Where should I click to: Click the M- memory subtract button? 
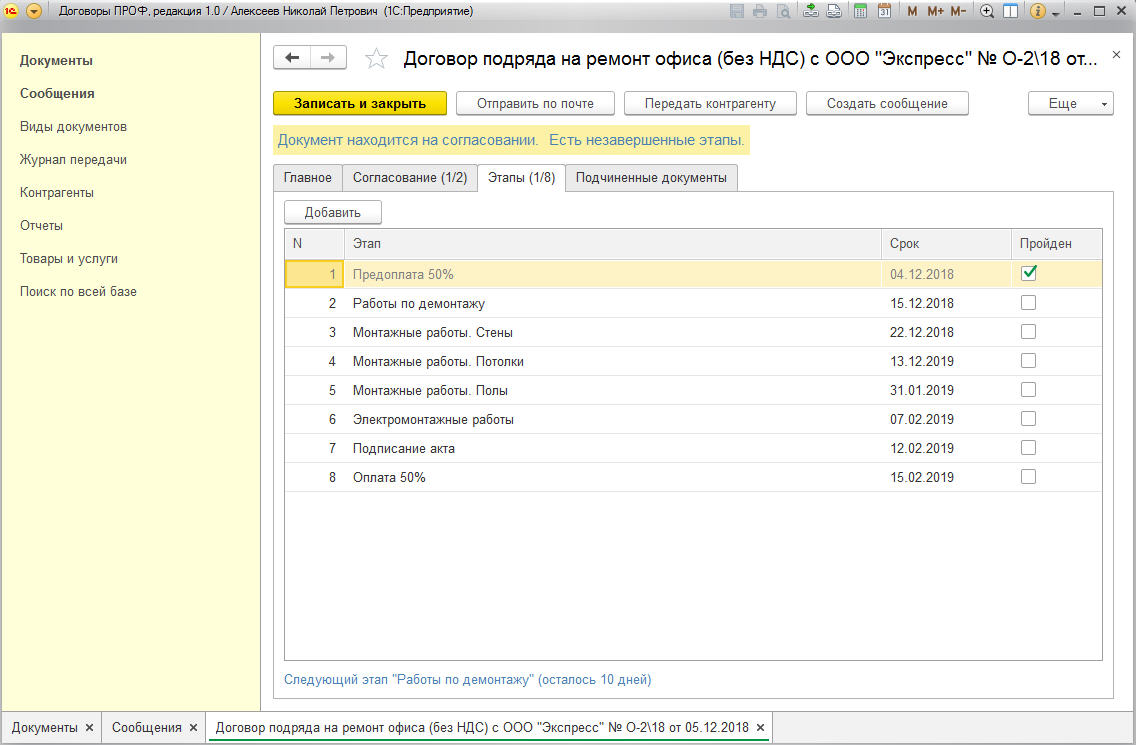958,11
